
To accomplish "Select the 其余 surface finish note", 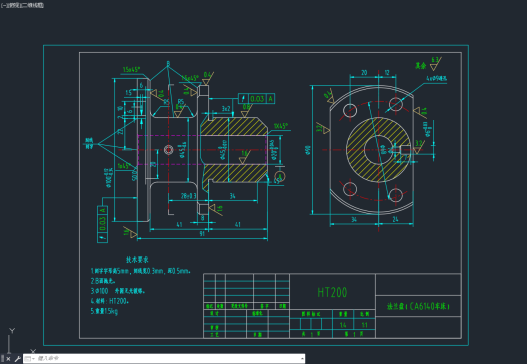I will coord(420,66).
